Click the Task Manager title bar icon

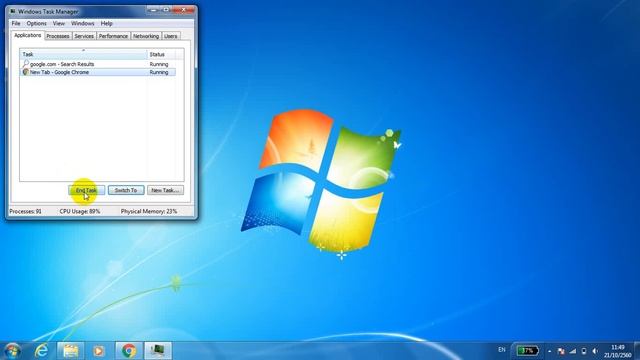(x=13, y=11)
